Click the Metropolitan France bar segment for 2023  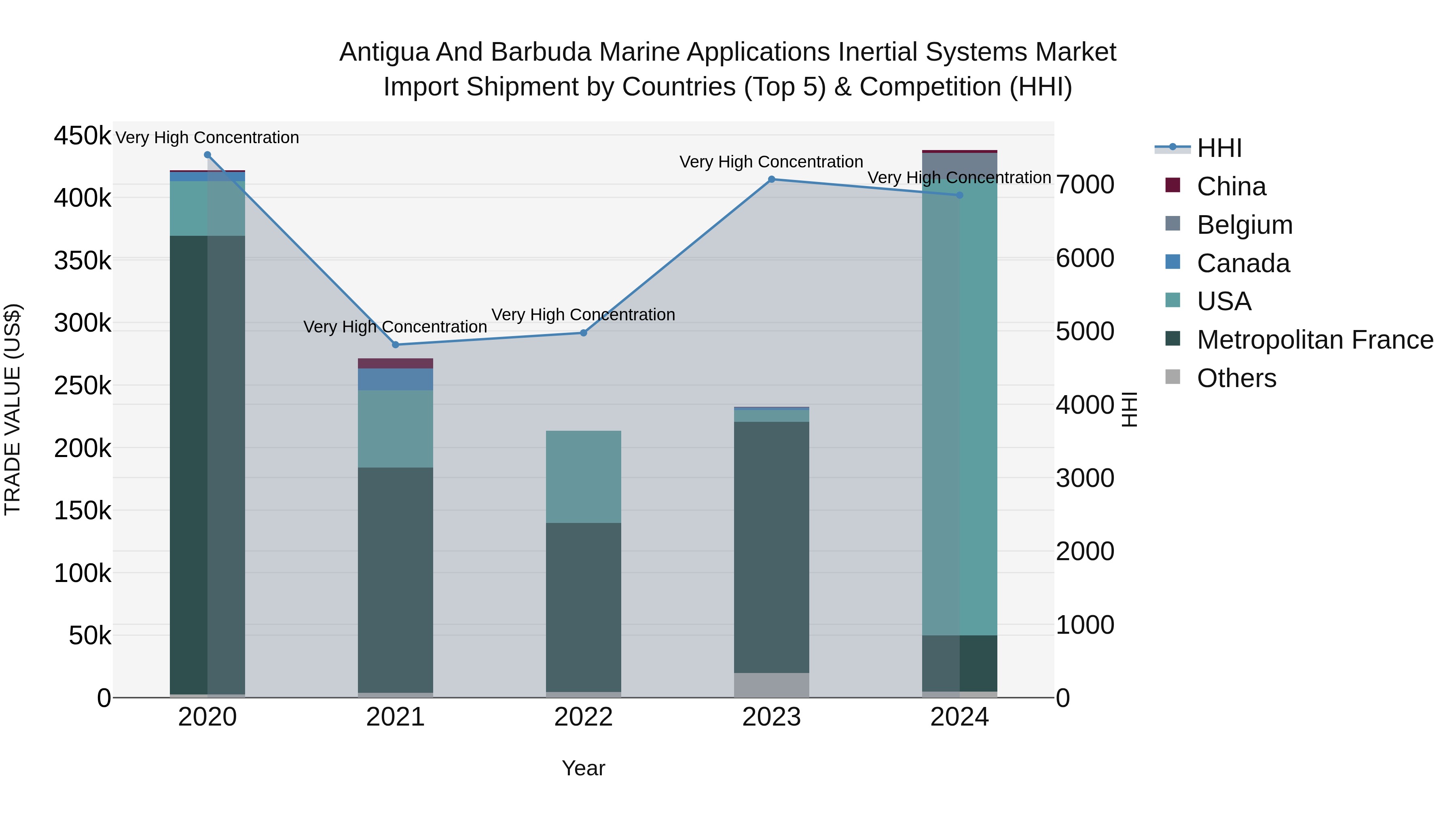[772, 547]
